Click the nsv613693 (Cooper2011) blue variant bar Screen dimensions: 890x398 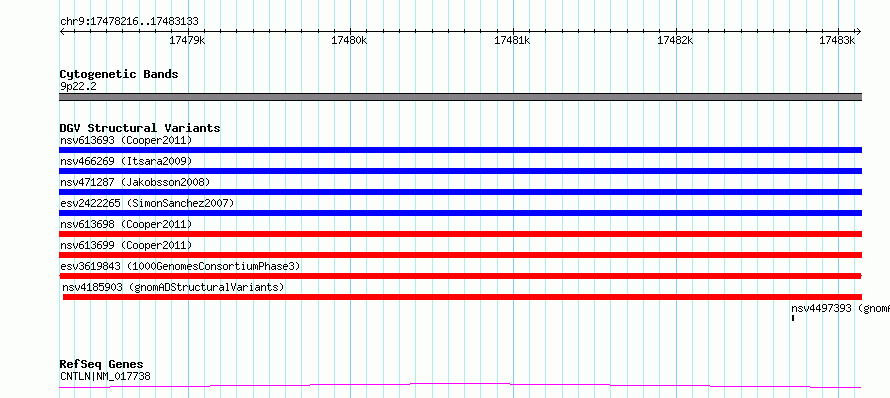[460, 150]
